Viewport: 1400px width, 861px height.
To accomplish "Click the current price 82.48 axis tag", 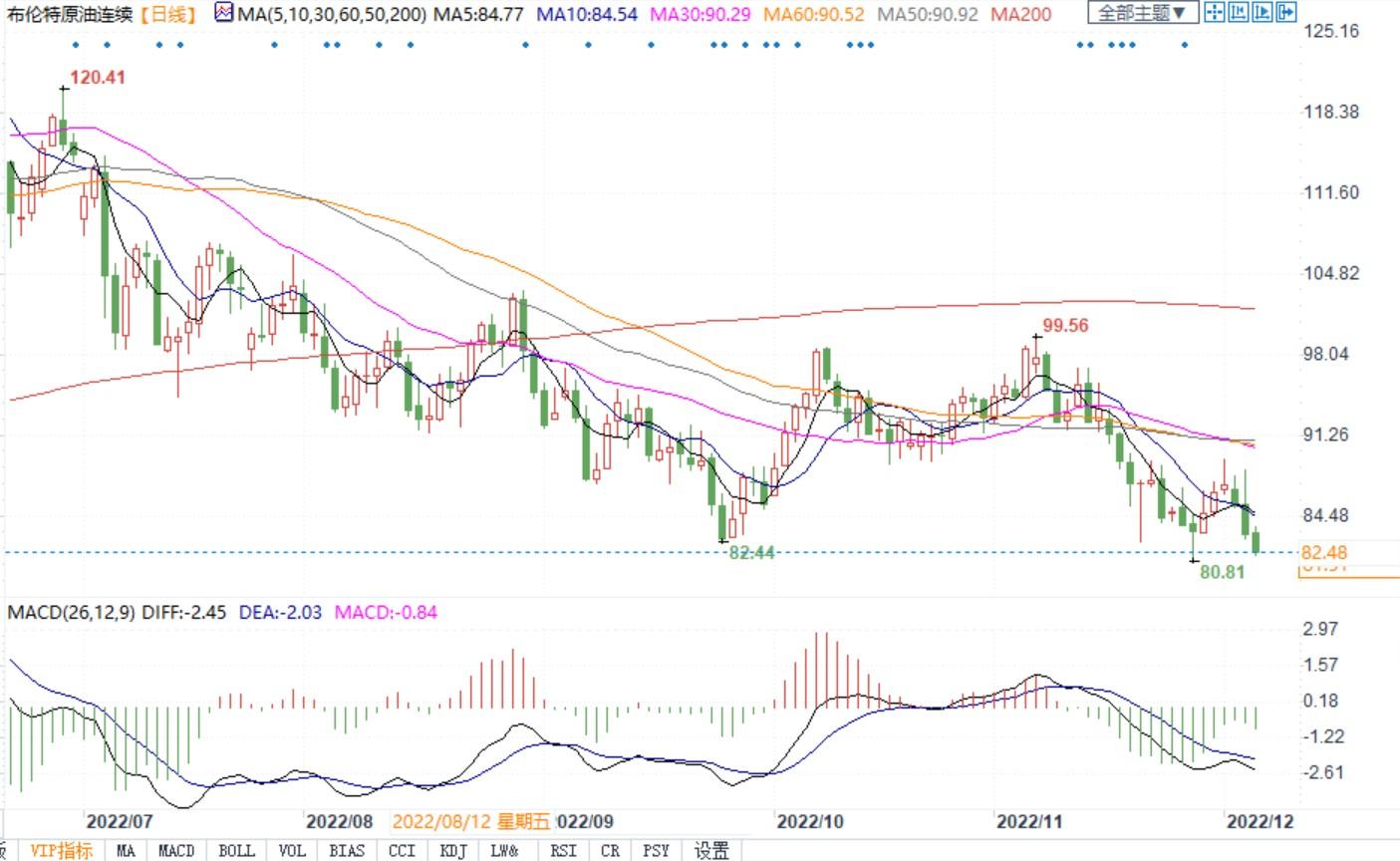I will (x=1324, y=552).
